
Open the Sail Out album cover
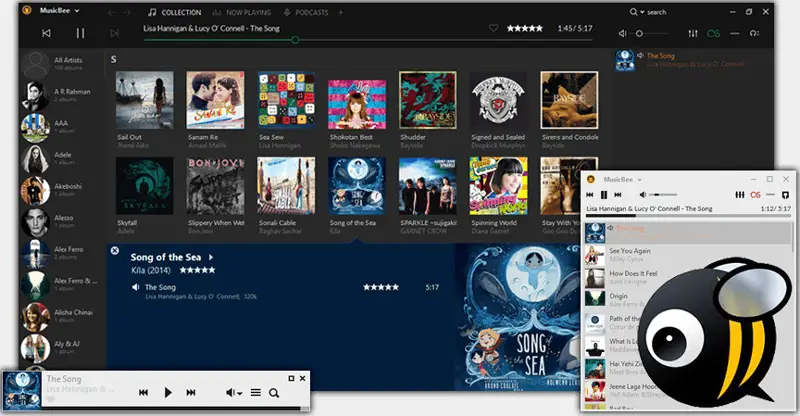click(x=144, y=100)
